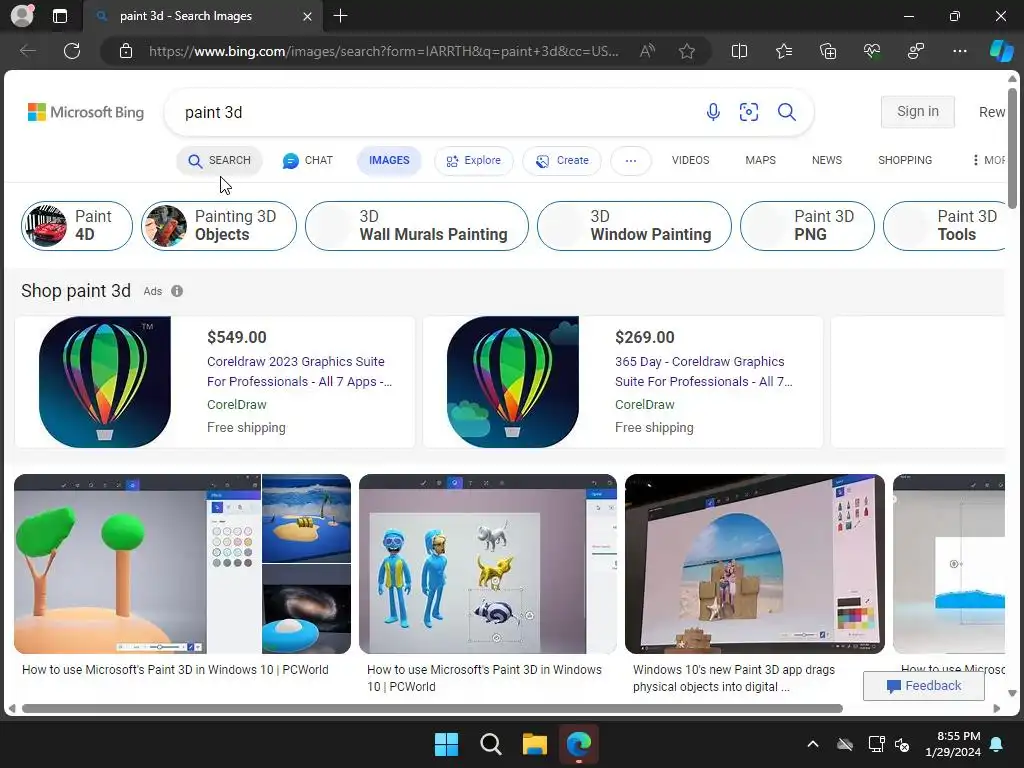1024x768 pixels.
Task: Select the Paint 3D Tools chip
Action: coord(945,226)
